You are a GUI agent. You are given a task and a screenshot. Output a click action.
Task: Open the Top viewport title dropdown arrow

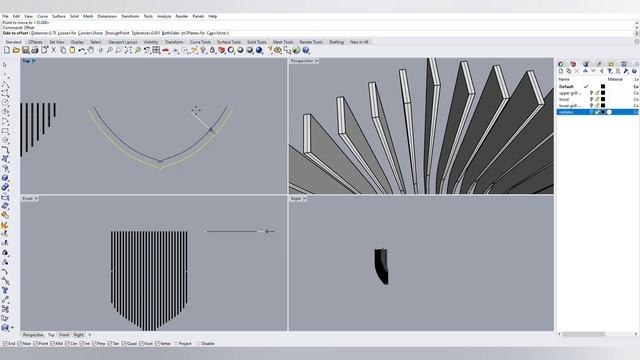(33, 61)
